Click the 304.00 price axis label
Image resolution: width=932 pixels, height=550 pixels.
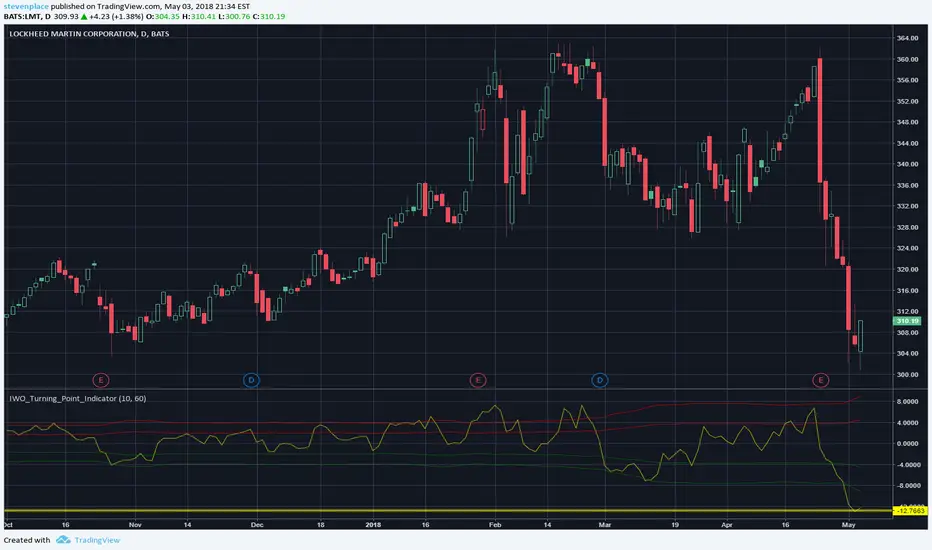tap(907, 353)
